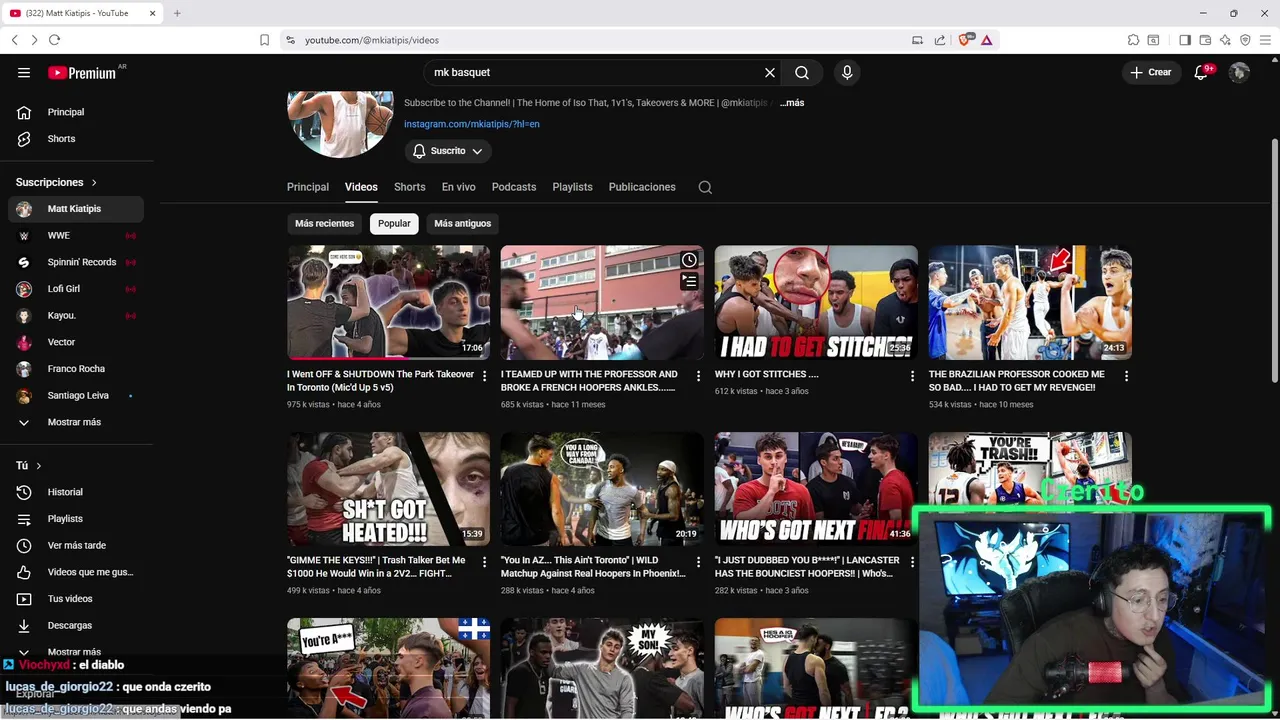Reload the page
Viewport: 1280px width, 720px height.
click(x=54, y=40)
